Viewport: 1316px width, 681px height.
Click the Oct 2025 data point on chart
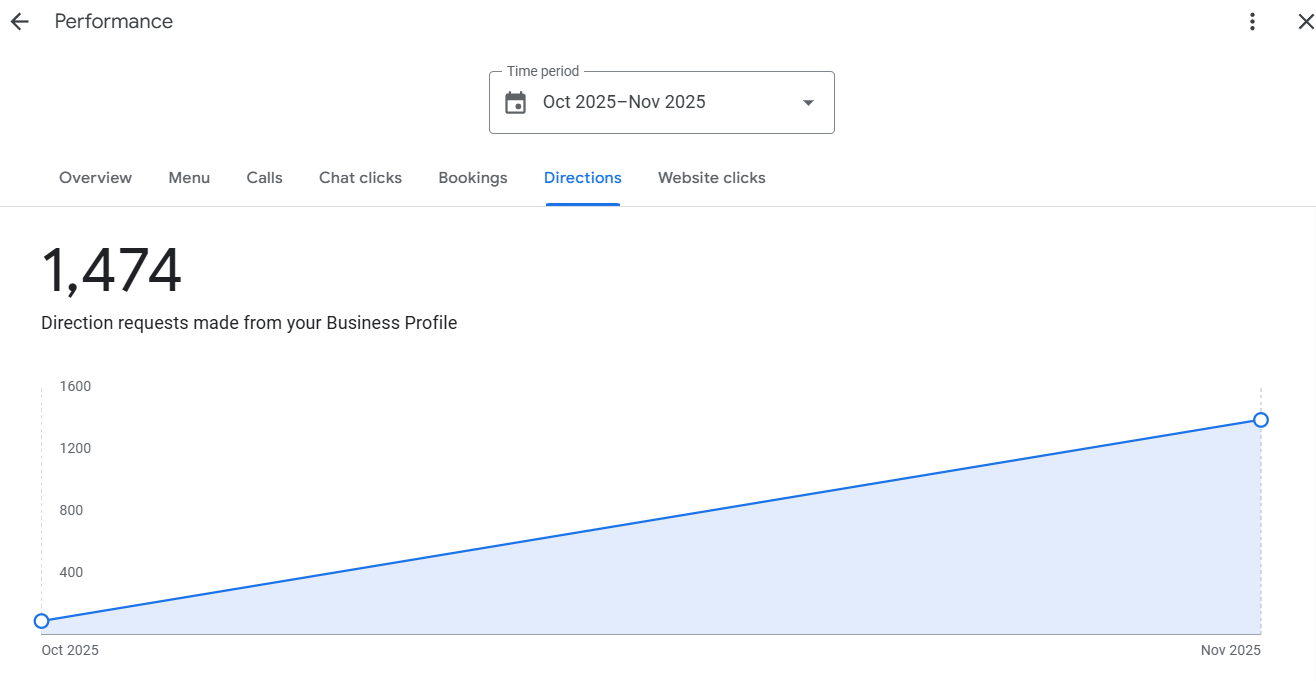coord(41,621)
